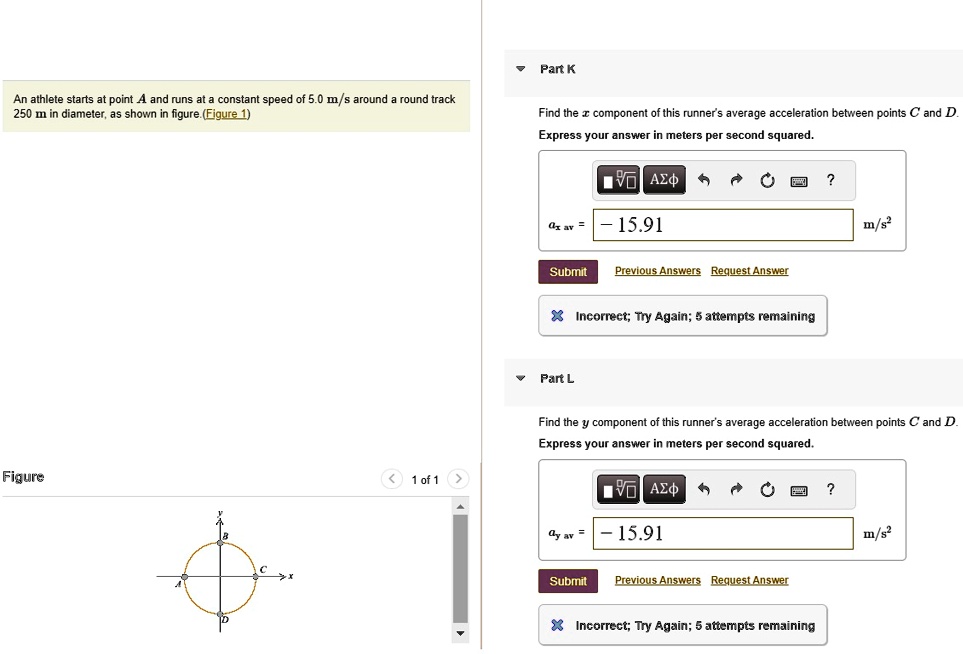Screen dimensions: 963x654
Task: Open the next figure with the right arrow
Action: click(458, 479)
